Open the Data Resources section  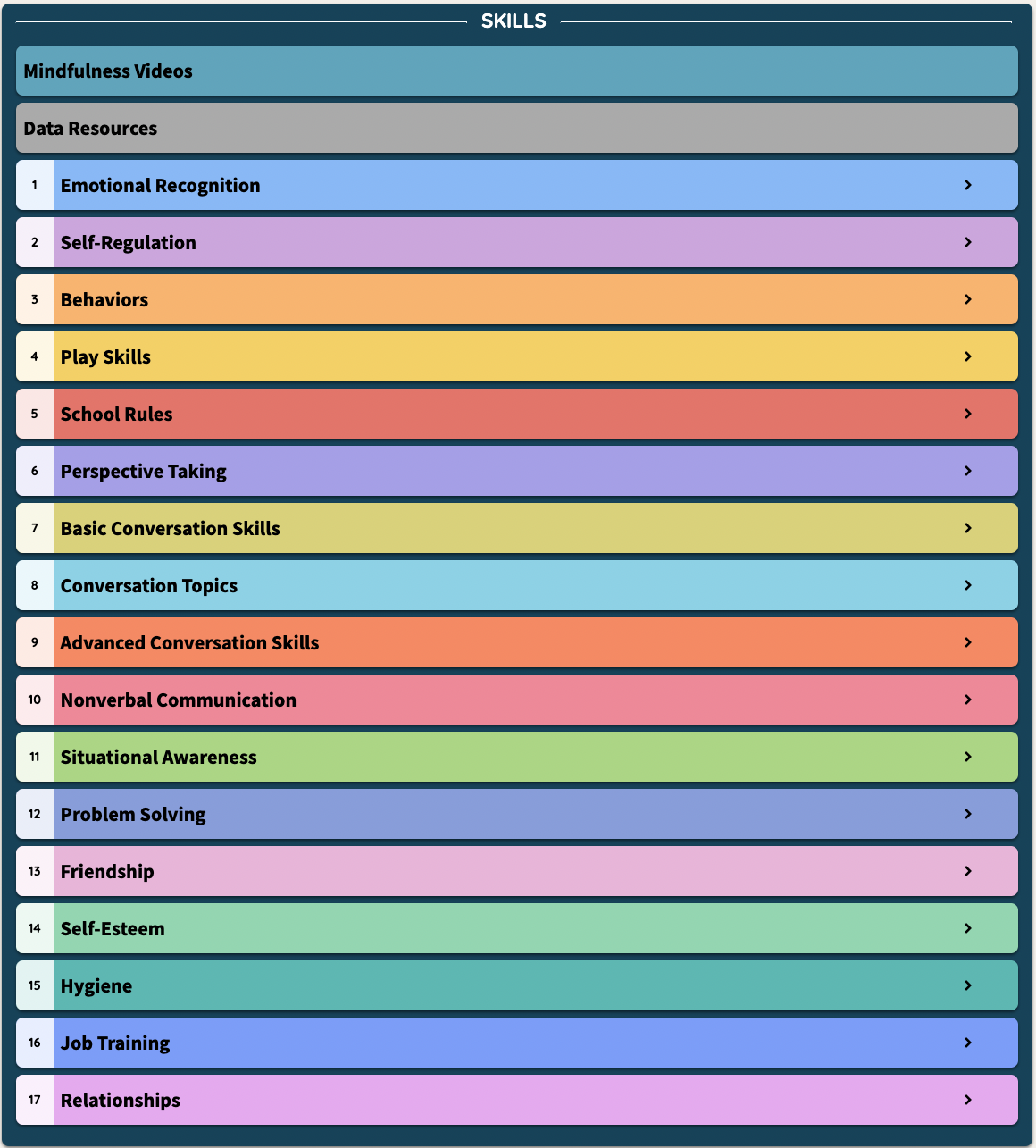517,128
